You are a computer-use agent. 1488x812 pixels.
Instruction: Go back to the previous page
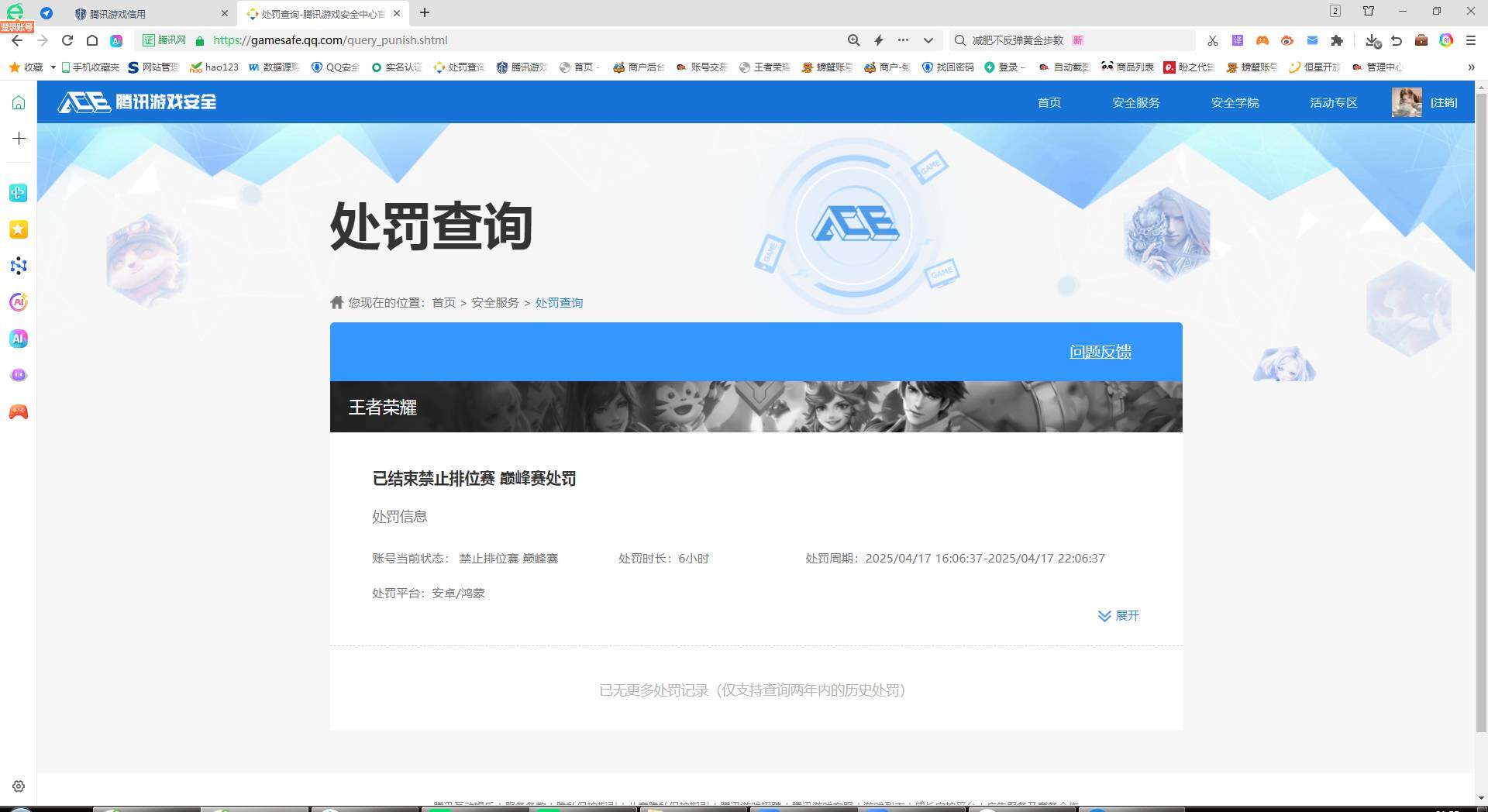[x=17, y=40]
